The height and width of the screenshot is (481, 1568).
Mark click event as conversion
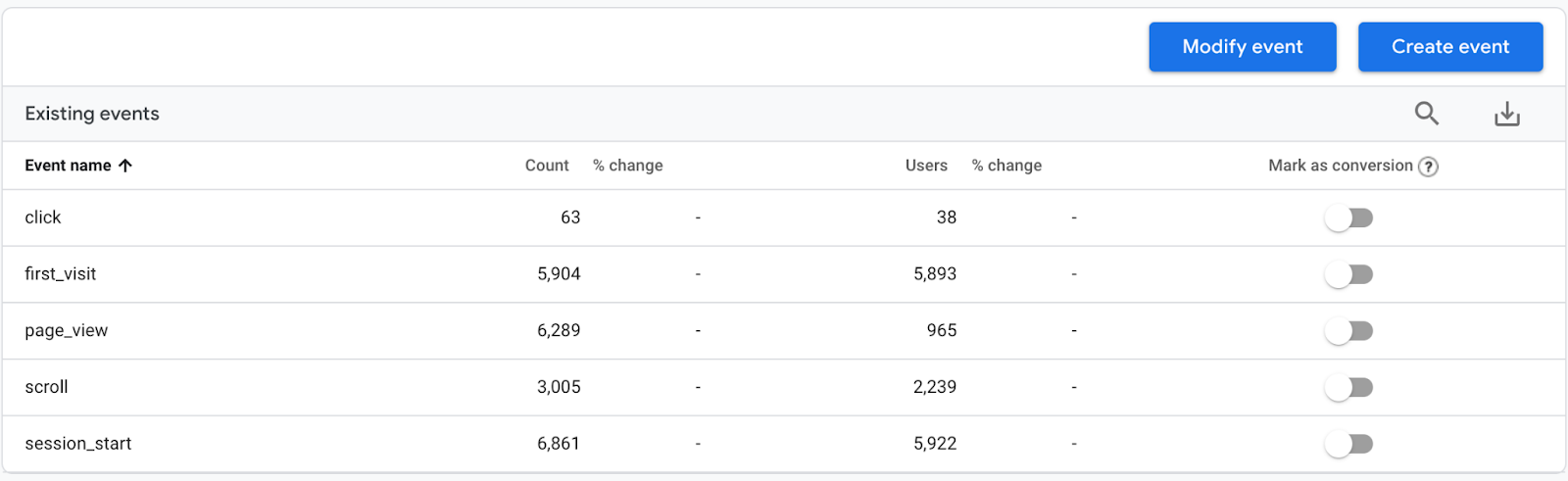[x=1349, y=217]
